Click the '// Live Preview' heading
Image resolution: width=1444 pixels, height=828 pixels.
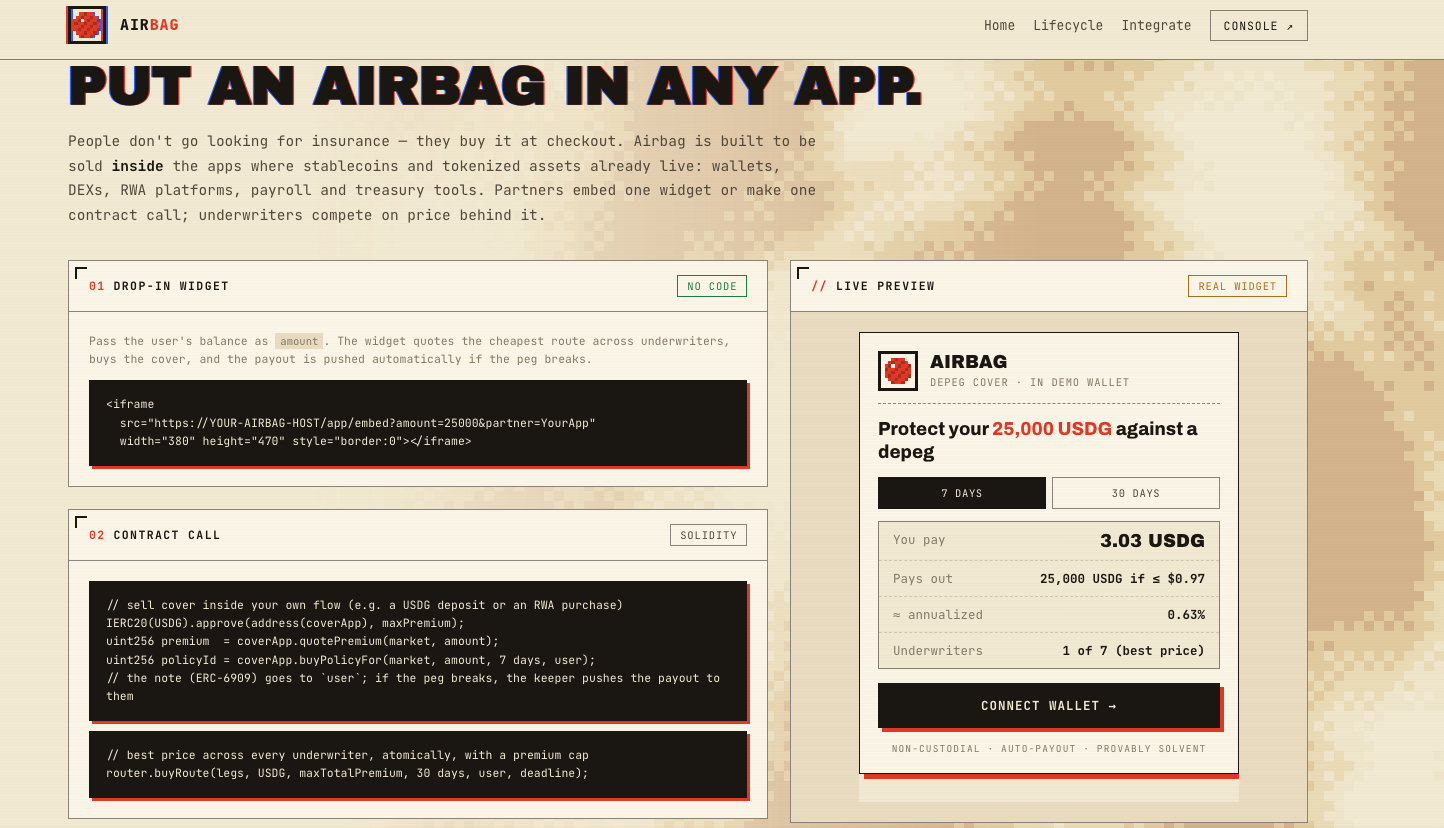click(873, 286)
